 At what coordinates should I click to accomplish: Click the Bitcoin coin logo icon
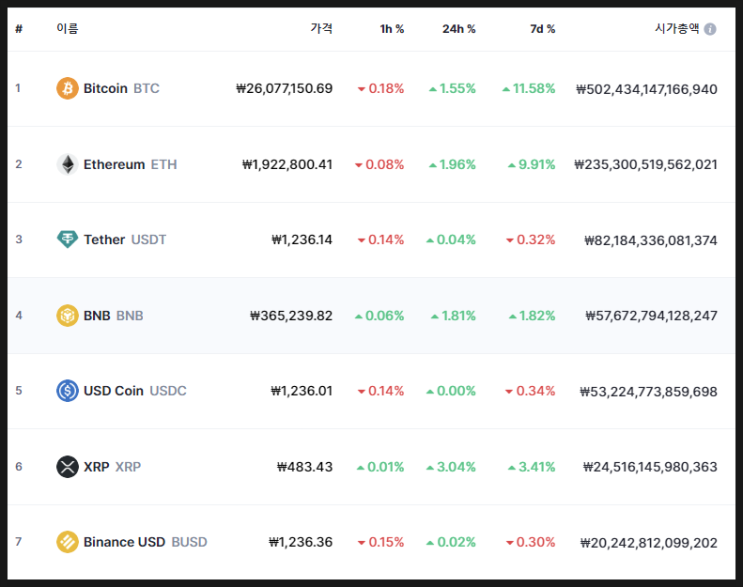[x=67, y=88]
